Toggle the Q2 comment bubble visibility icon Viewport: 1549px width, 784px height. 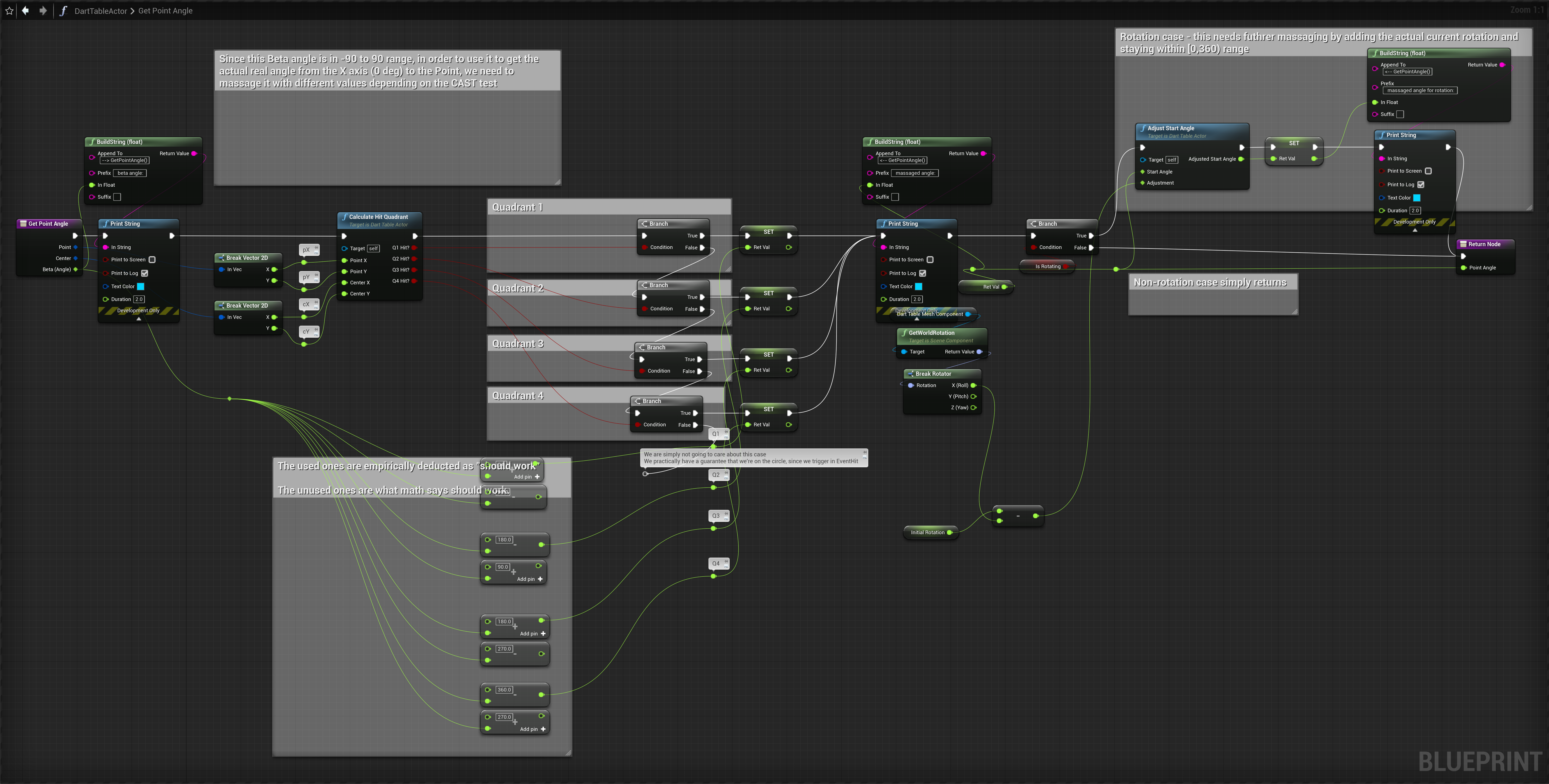tap(726, 477)
